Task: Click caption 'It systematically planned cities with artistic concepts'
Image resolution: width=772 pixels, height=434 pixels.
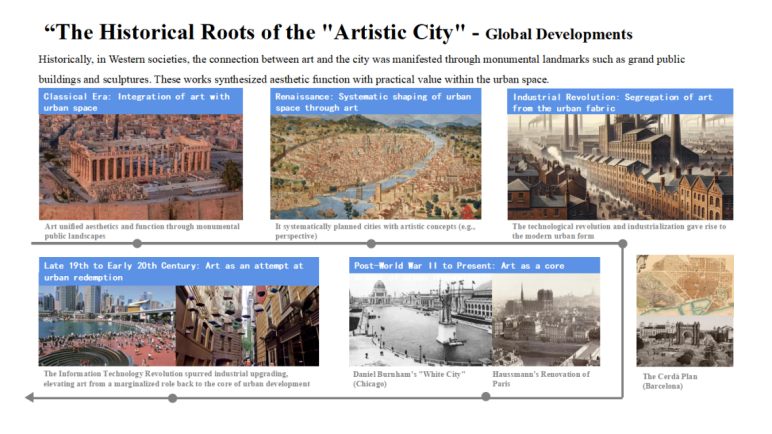Action: [x=375, y=231]
